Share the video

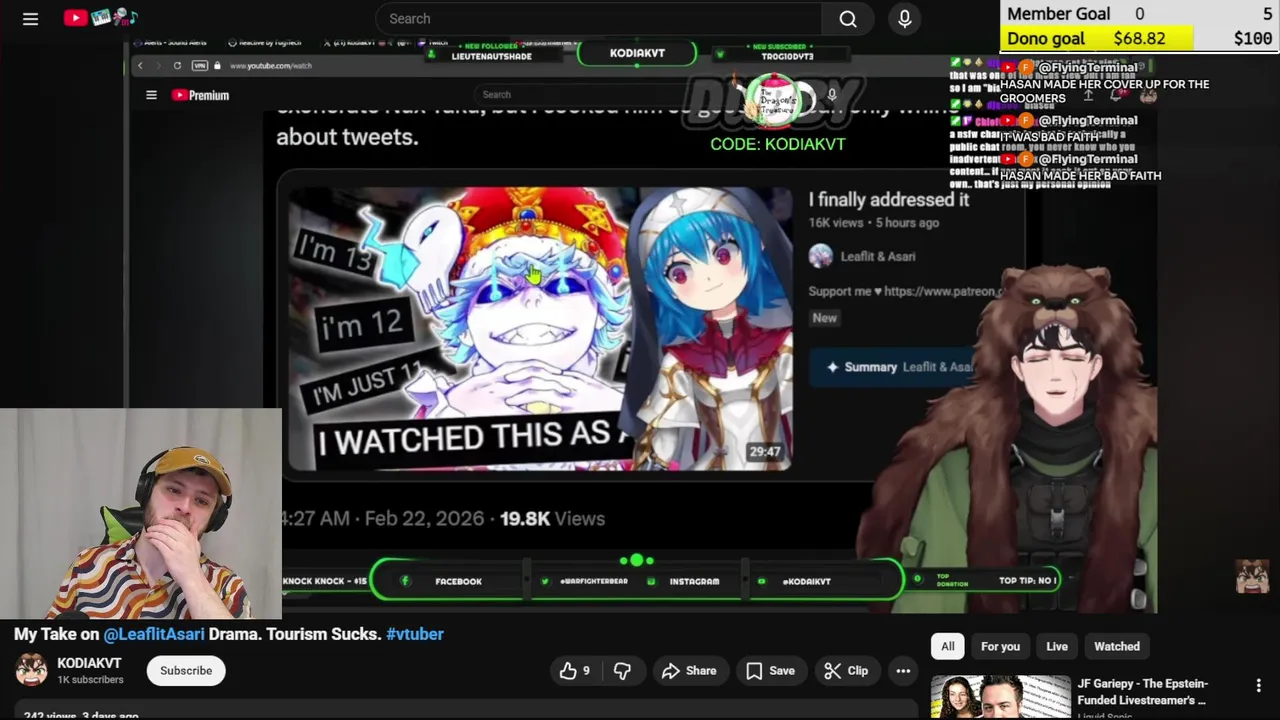click(689, 671)
